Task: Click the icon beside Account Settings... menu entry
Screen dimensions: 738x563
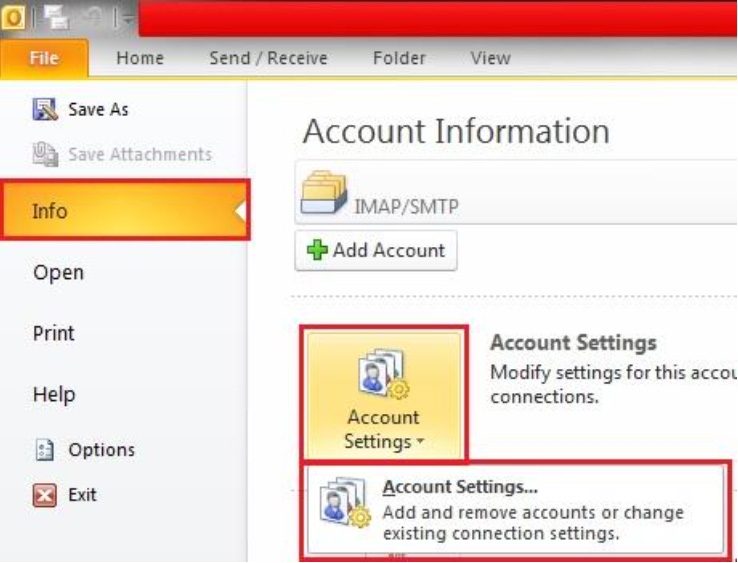Action: click(x=344, y=502)
